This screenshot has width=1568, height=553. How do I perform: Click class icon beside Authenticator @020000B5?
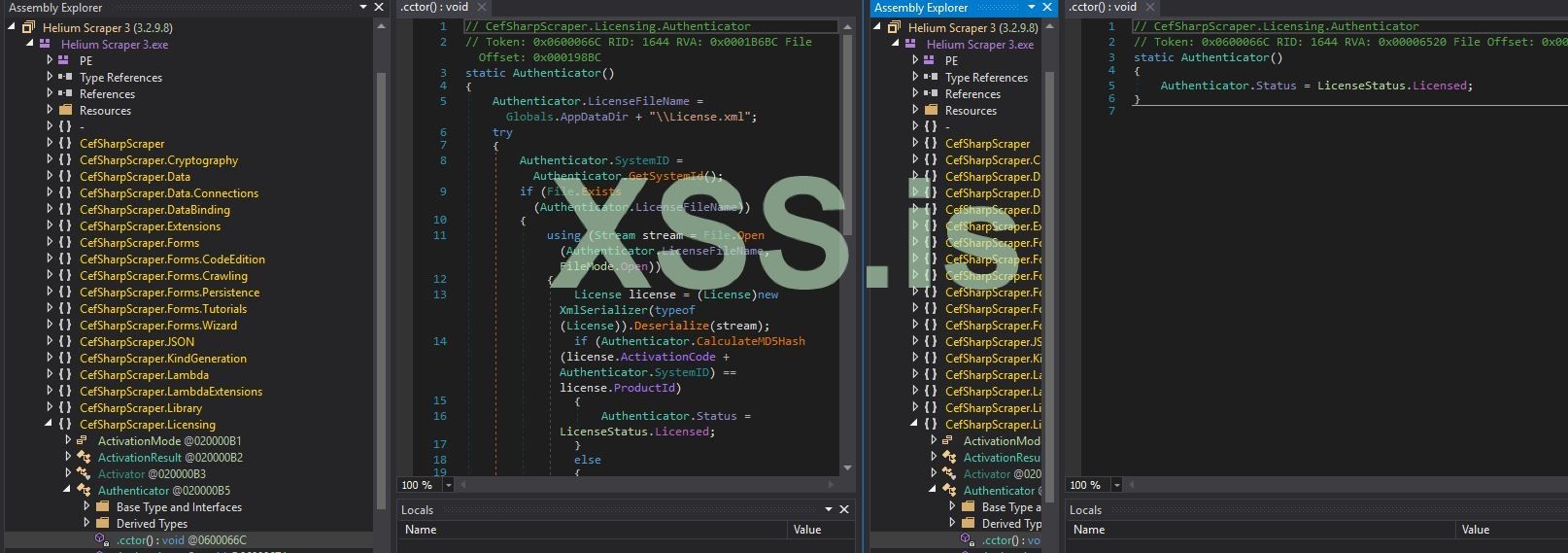tap(84, 490)
